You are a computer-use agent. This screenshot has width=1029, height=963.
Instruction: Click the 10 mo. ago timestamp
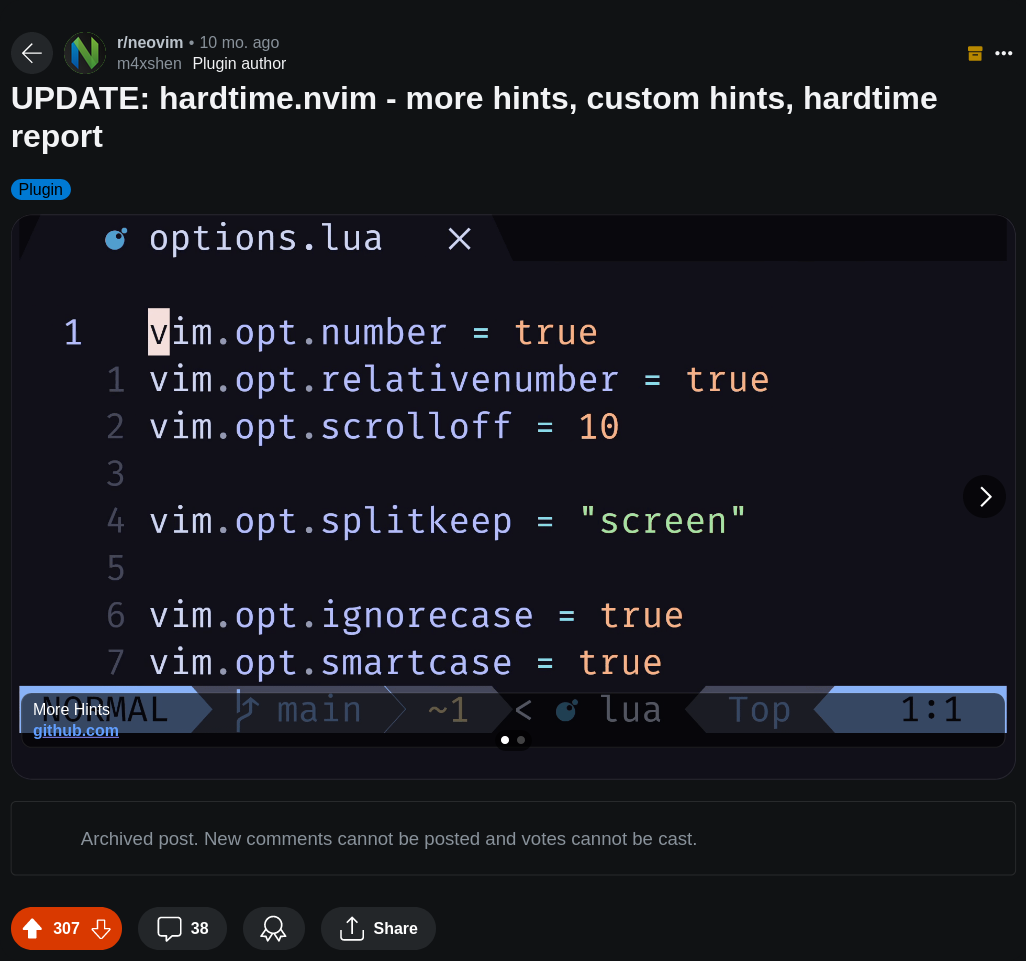(x=239, y=43)
